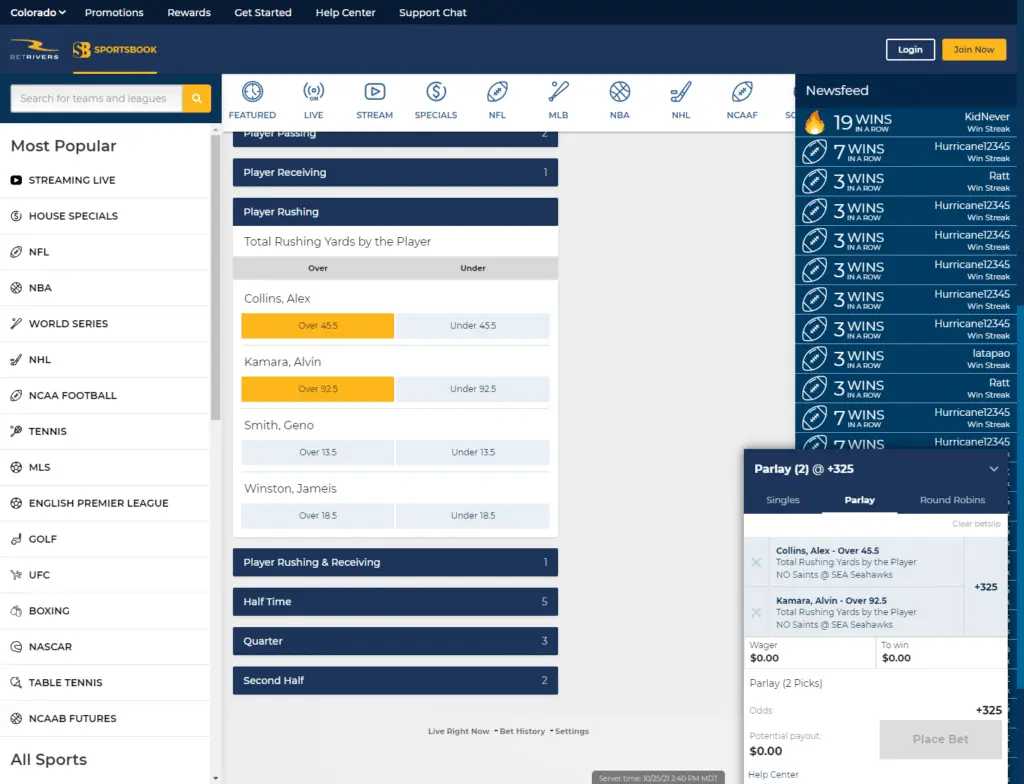The height and width of the screenshot is (784, 1024).
Task: Open the STREAM play icon
Action: tap(374, 92)
